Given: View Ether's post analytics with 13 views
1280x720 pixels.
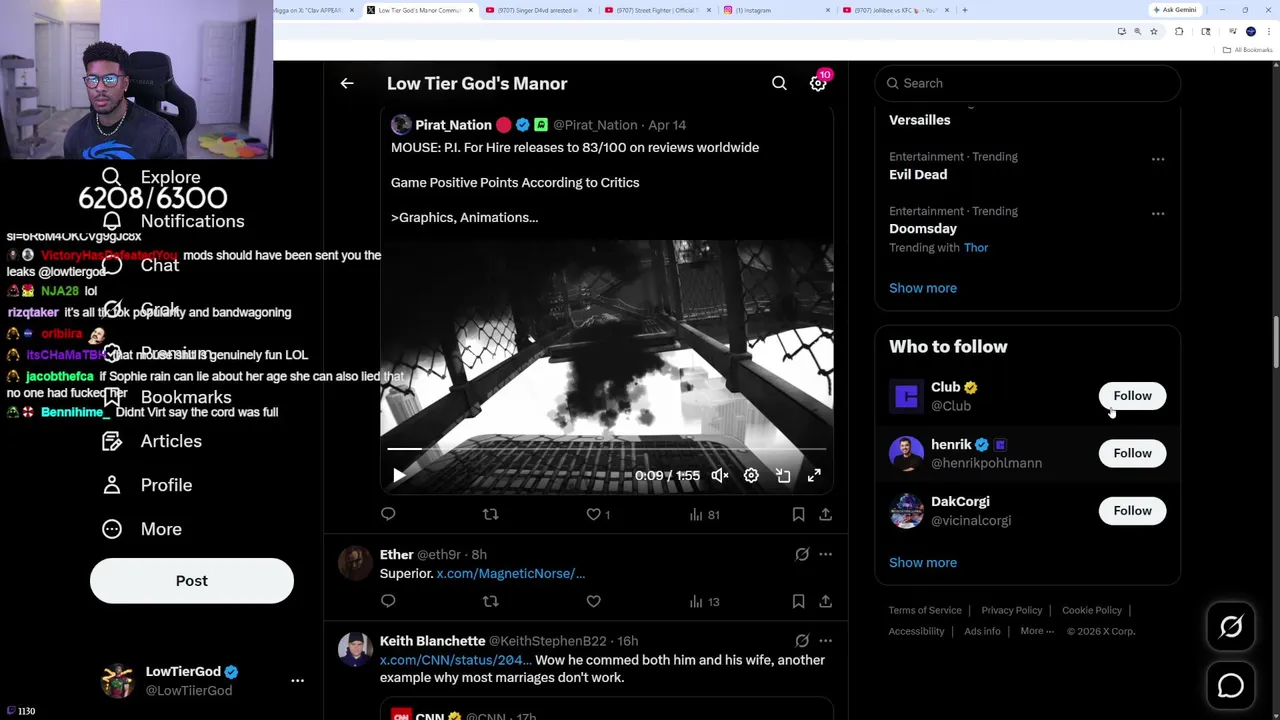Looking at the screenshot, I should [704, 601].
